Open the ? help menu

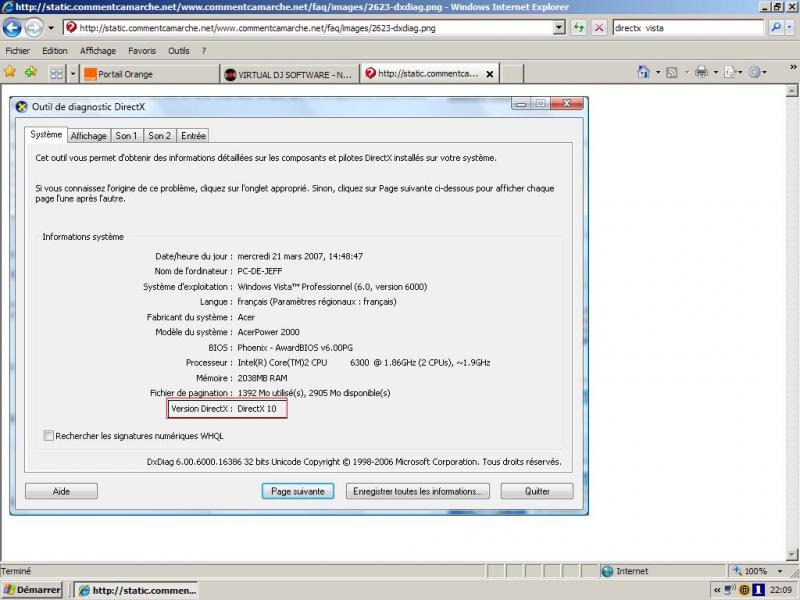coord(204,51)
